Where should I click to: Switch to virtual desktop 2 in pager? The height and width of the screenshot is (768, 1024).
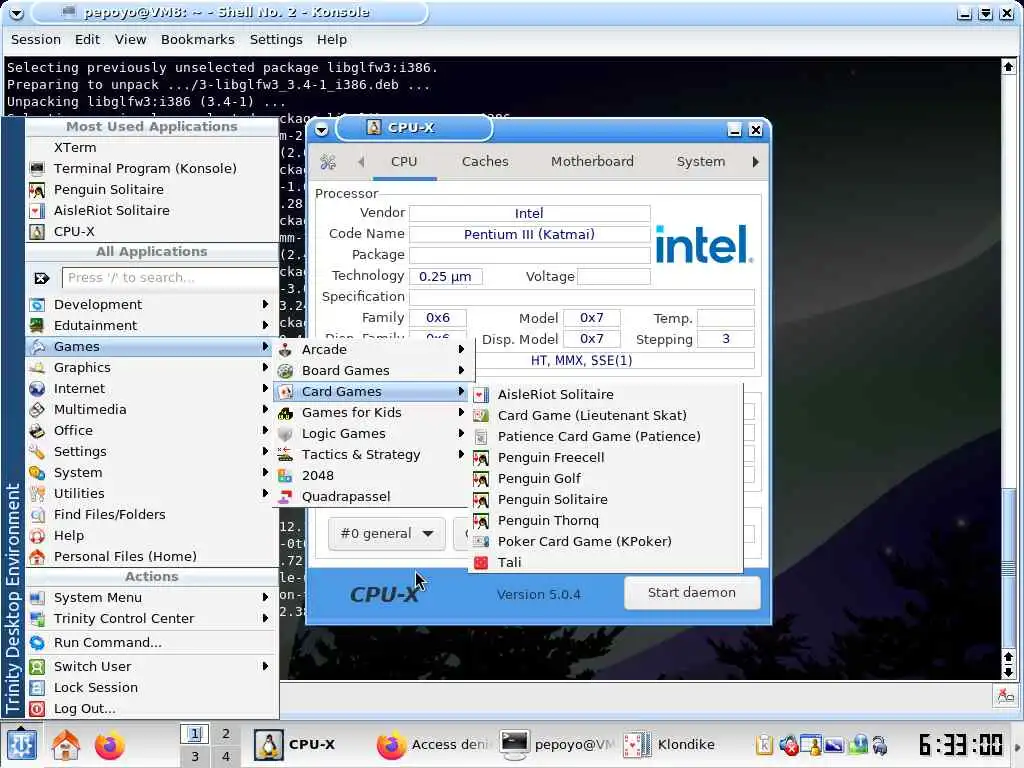[x=225, y=734]
